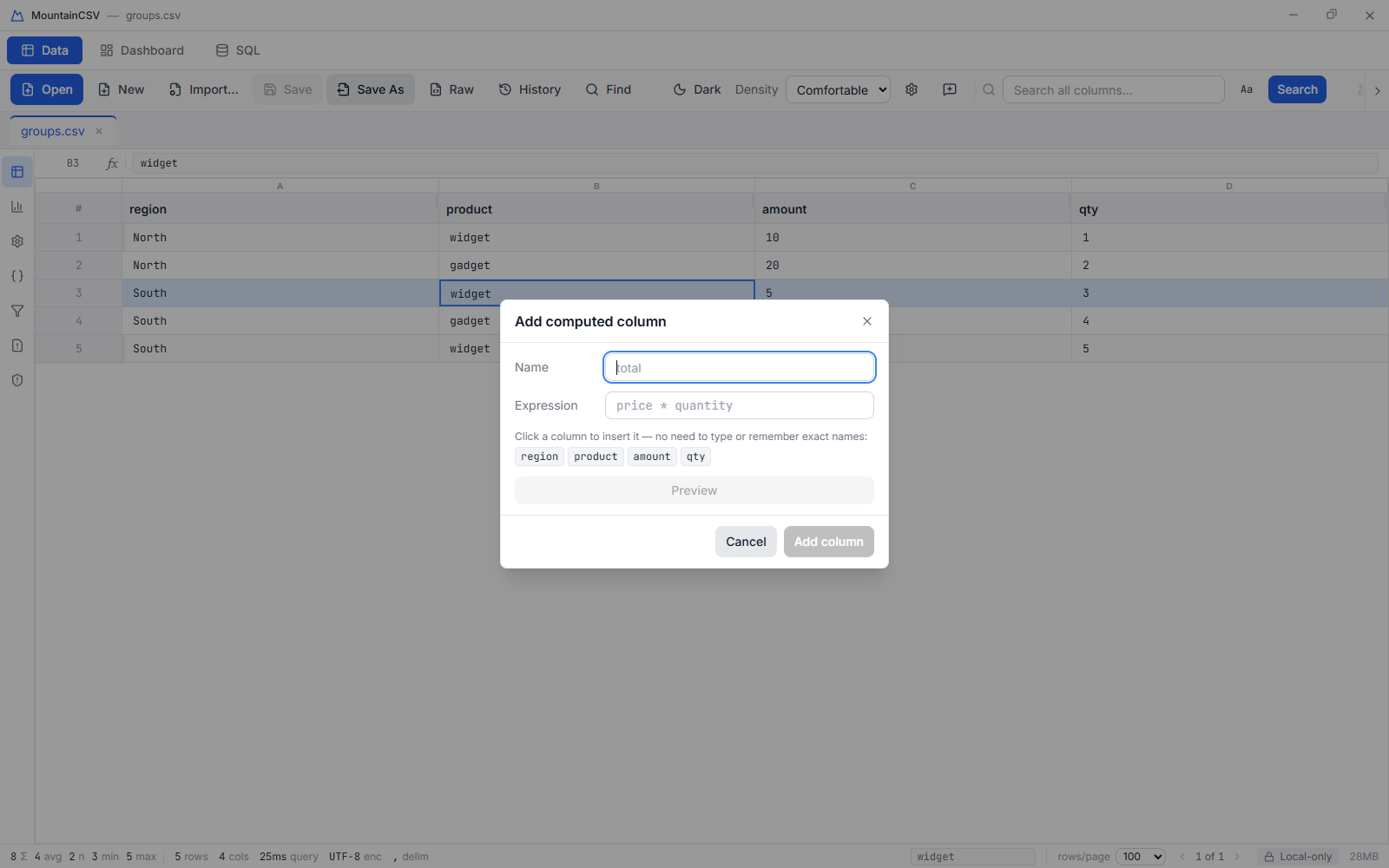Viewport: 1389px width, 868px height.
Task: Go to previous page arrow
Action: (1182, 857)
